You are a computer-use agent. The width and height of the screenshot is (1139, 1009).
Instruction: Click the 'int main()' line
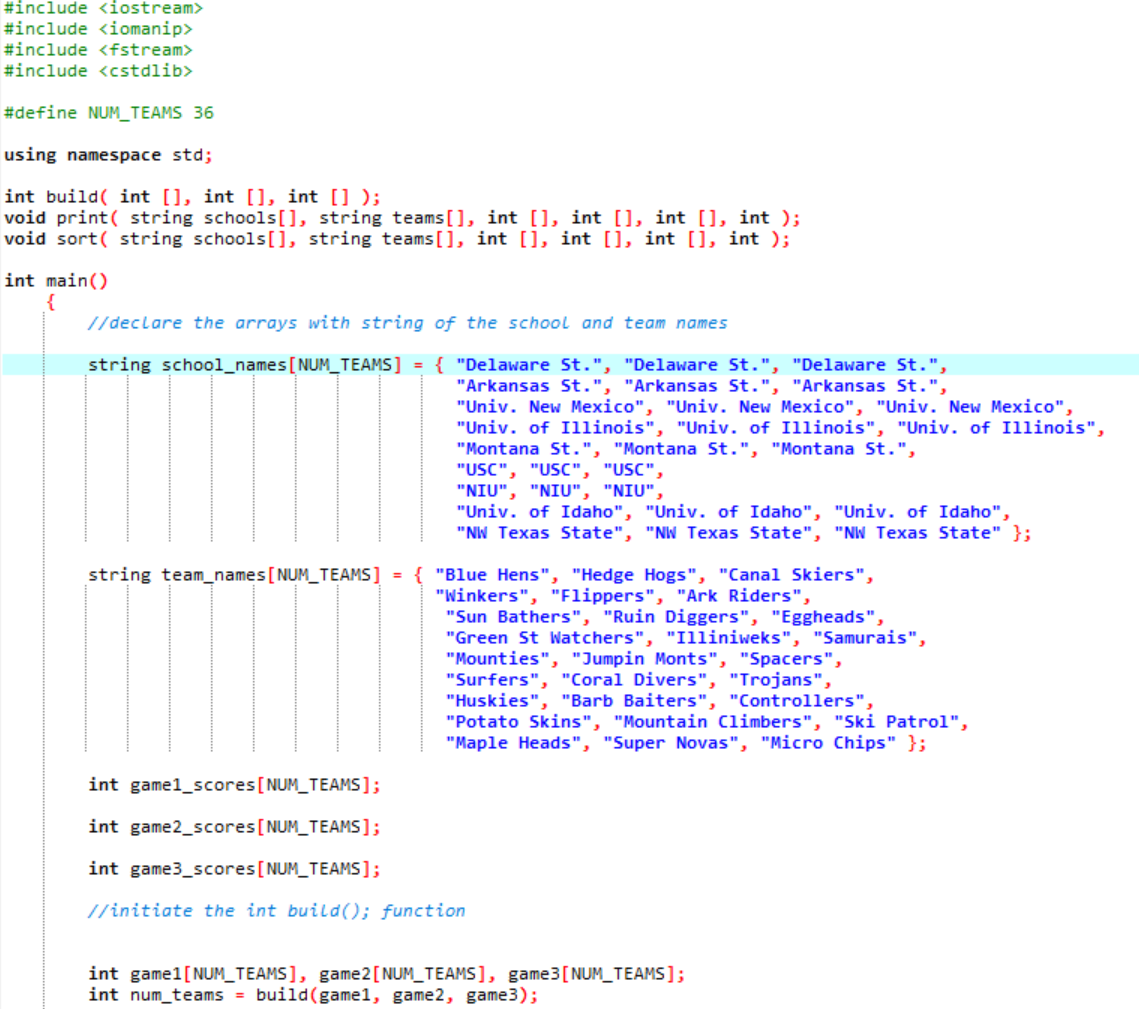pos(56,281)
